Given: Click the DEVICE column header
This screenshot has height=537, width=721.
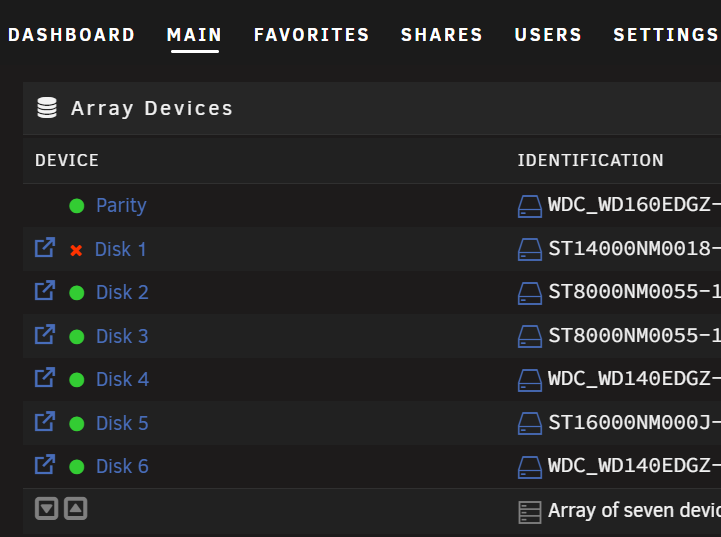Looking at the screenshot, I should (67, 160).
